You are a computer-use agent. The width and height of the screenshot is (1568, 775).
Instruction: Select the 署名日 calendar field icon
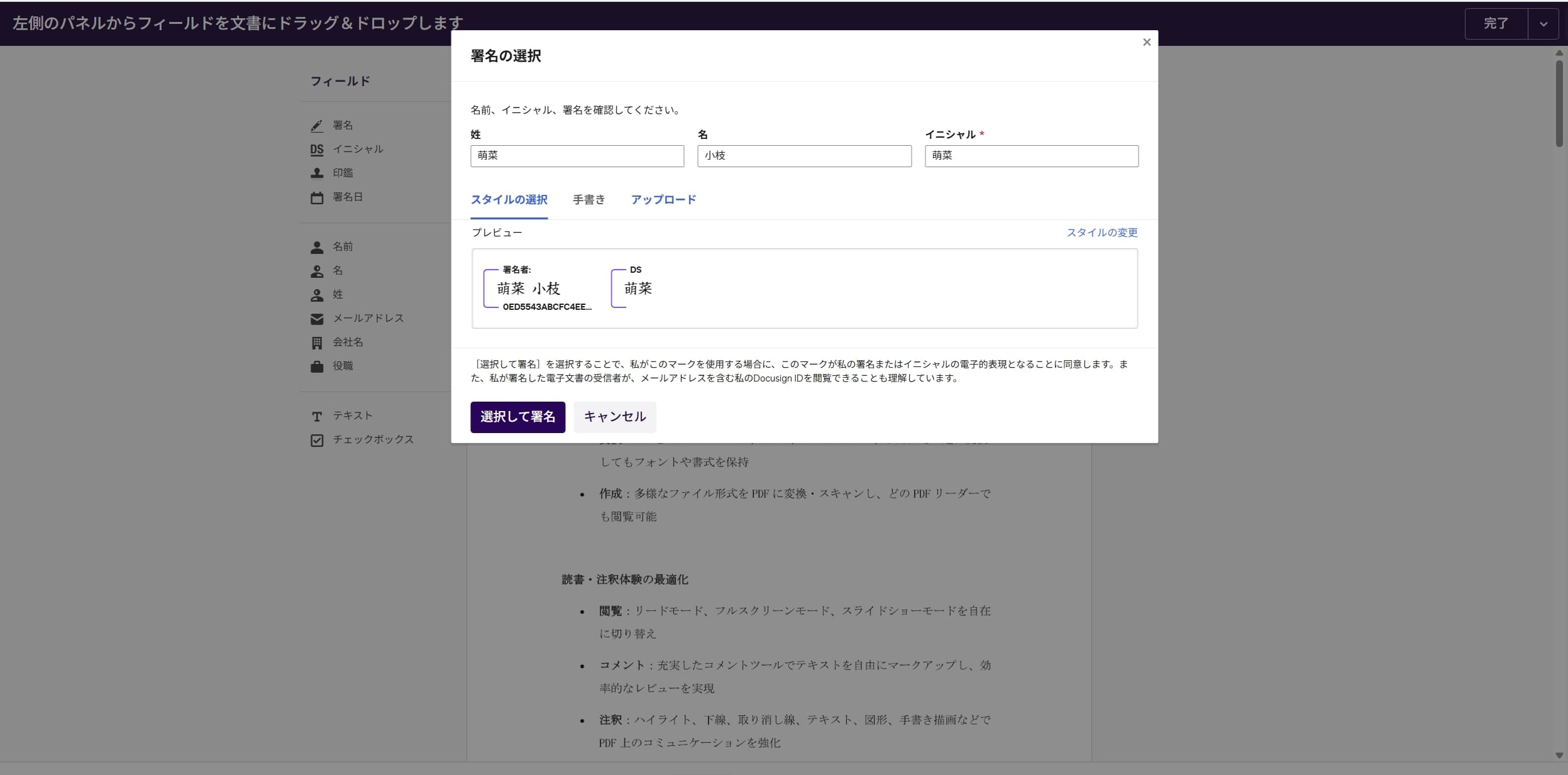(x=317, y=197)
